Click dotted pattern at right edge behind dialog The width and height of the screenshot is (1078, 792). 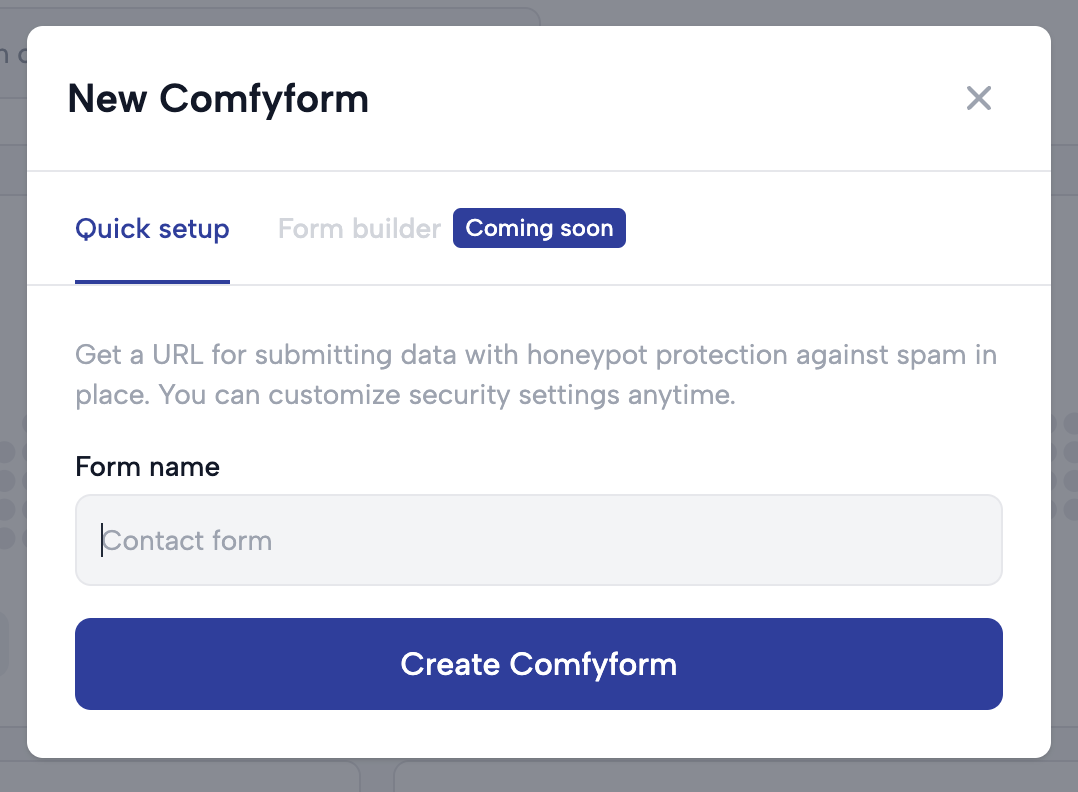click(1064, 481)
